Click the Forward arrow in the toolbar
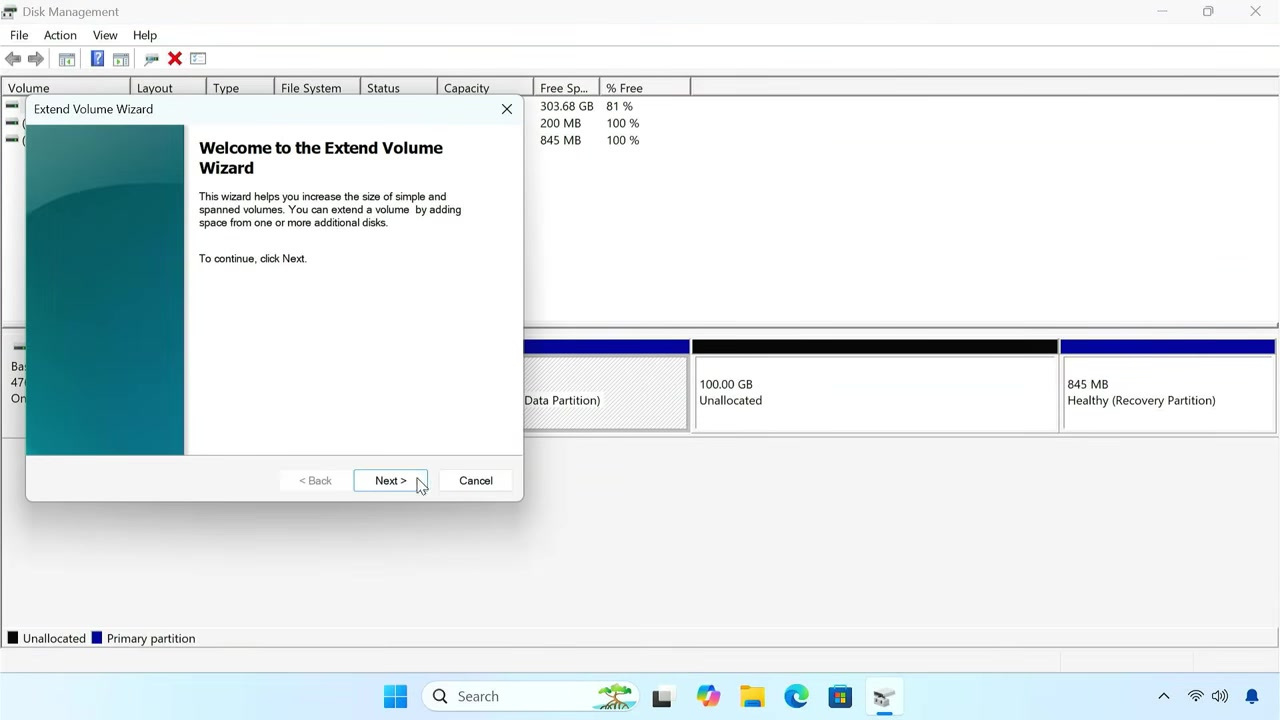This screenshot has height=720, width=1280. click(x=36, y=59)
